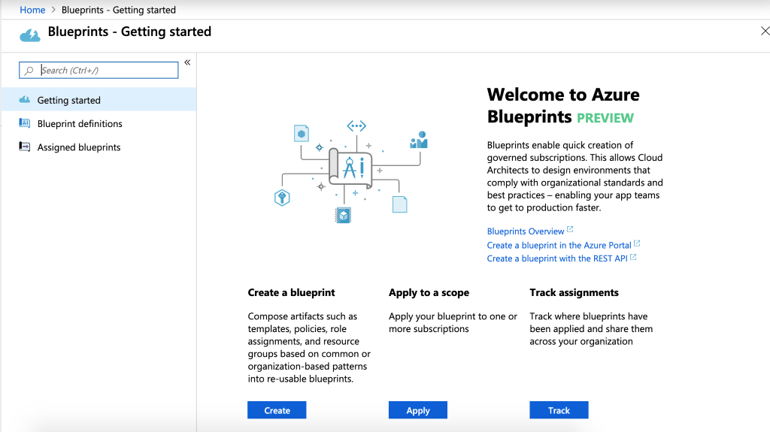This screenshot has width=770, height=432.
Task: Click the search magnifier icon
Action: (x=29, y=70)
